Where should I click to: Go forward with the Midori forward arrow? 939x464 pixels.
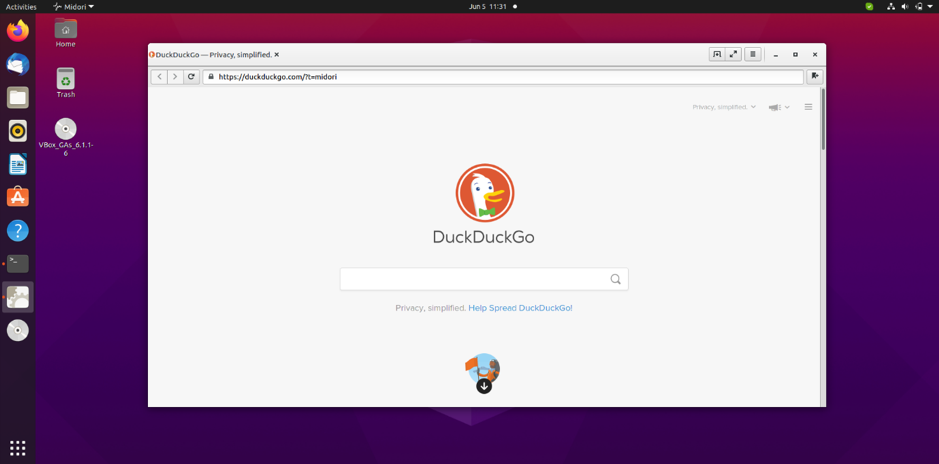[x=175, y=77]
